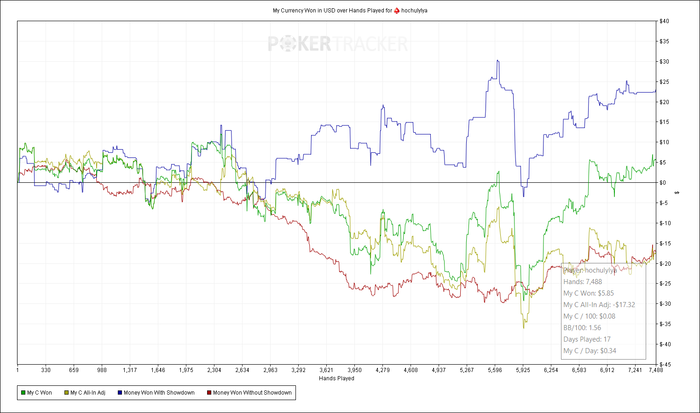700x413 pixels.
Task: Click y-axis tick '$30'
Action: (663, 62)
